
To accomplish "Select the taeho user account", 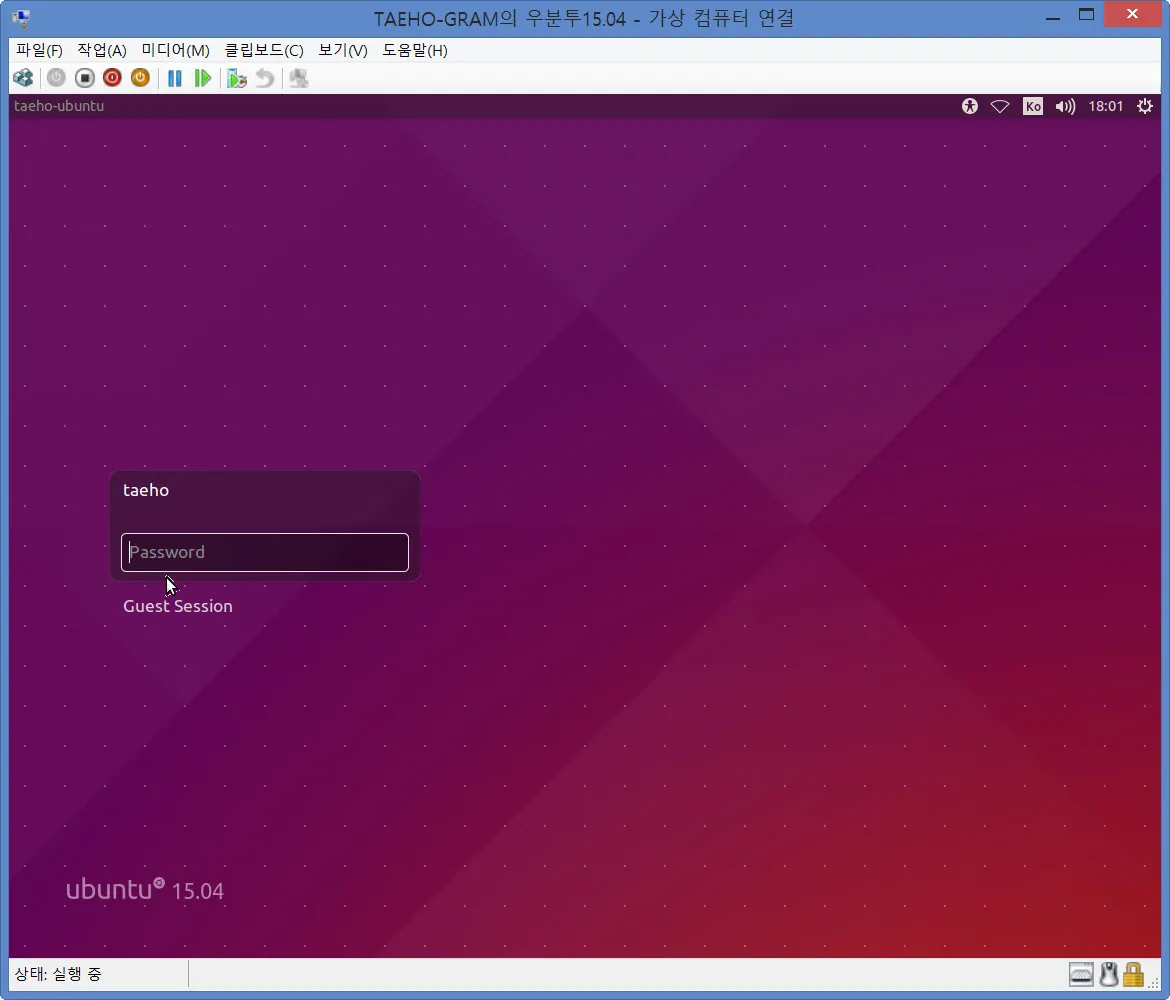I will (146, 490).
